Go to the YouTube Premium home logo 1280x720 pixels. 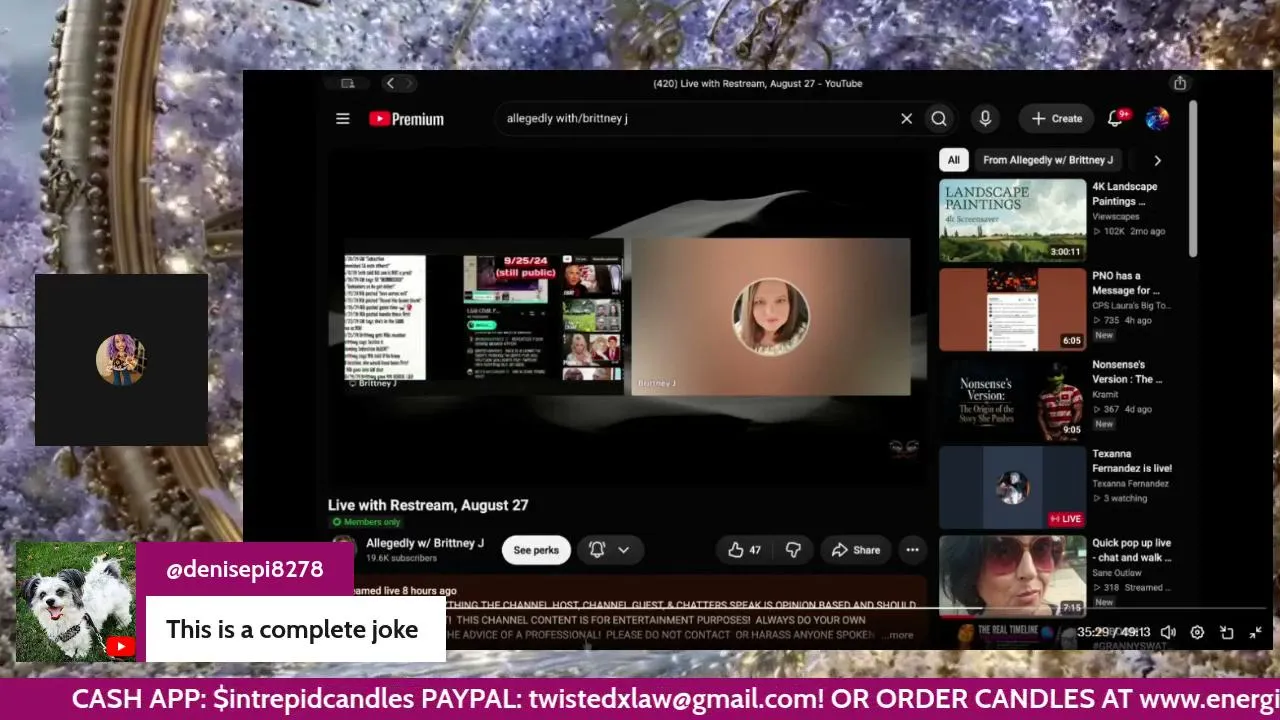(x=406, y=119)
